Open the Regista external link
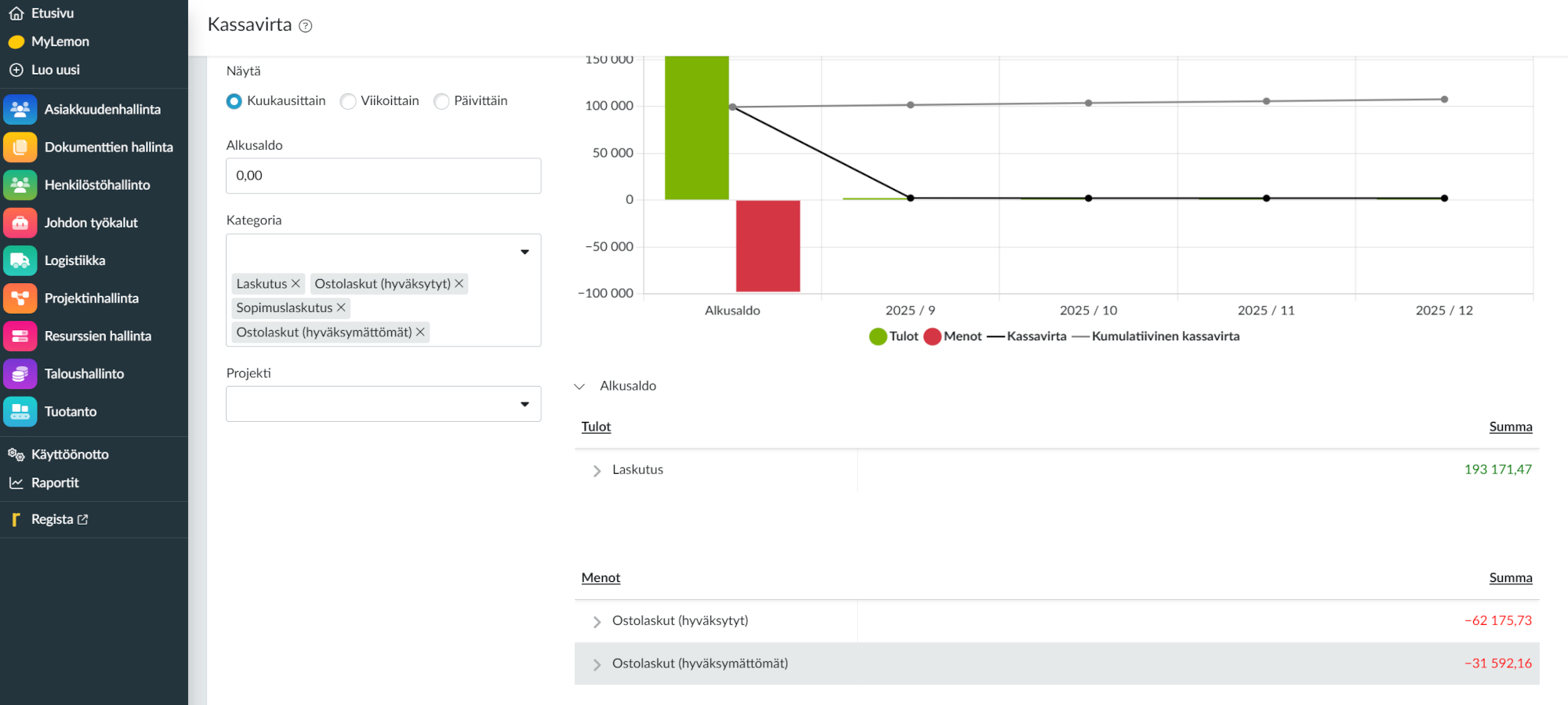The image size is (1568, 705). (x=59, y=520)
